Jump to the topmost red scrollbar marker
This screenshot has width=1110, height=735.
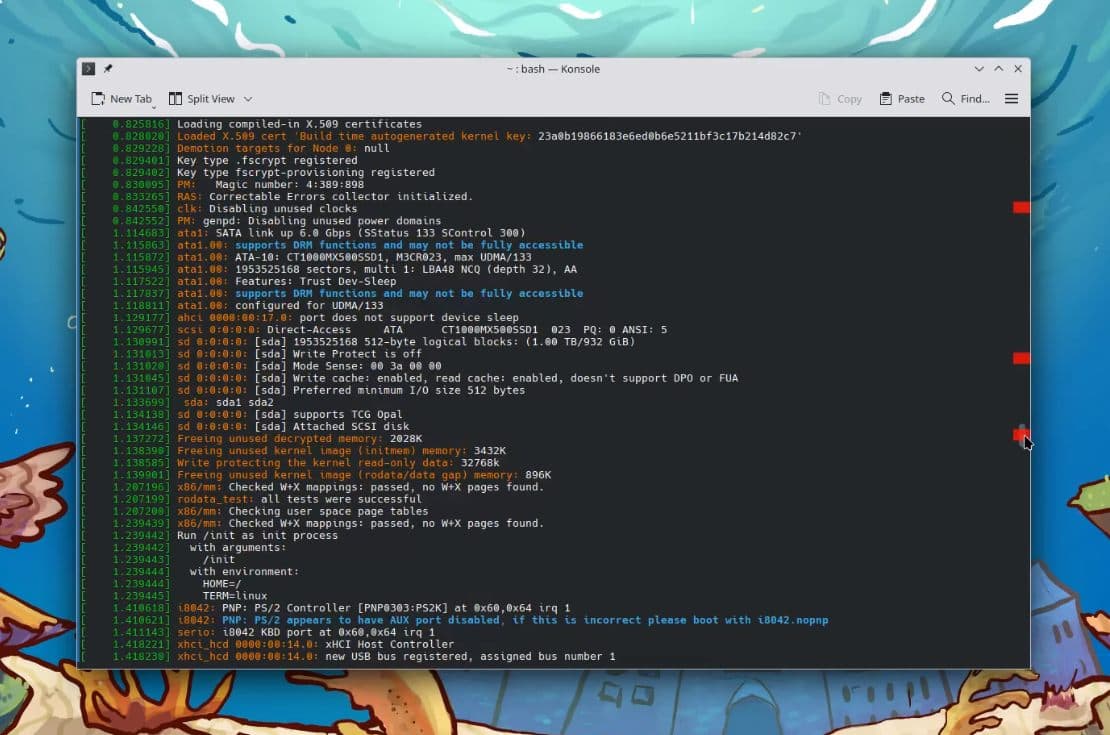point(1021,207)
